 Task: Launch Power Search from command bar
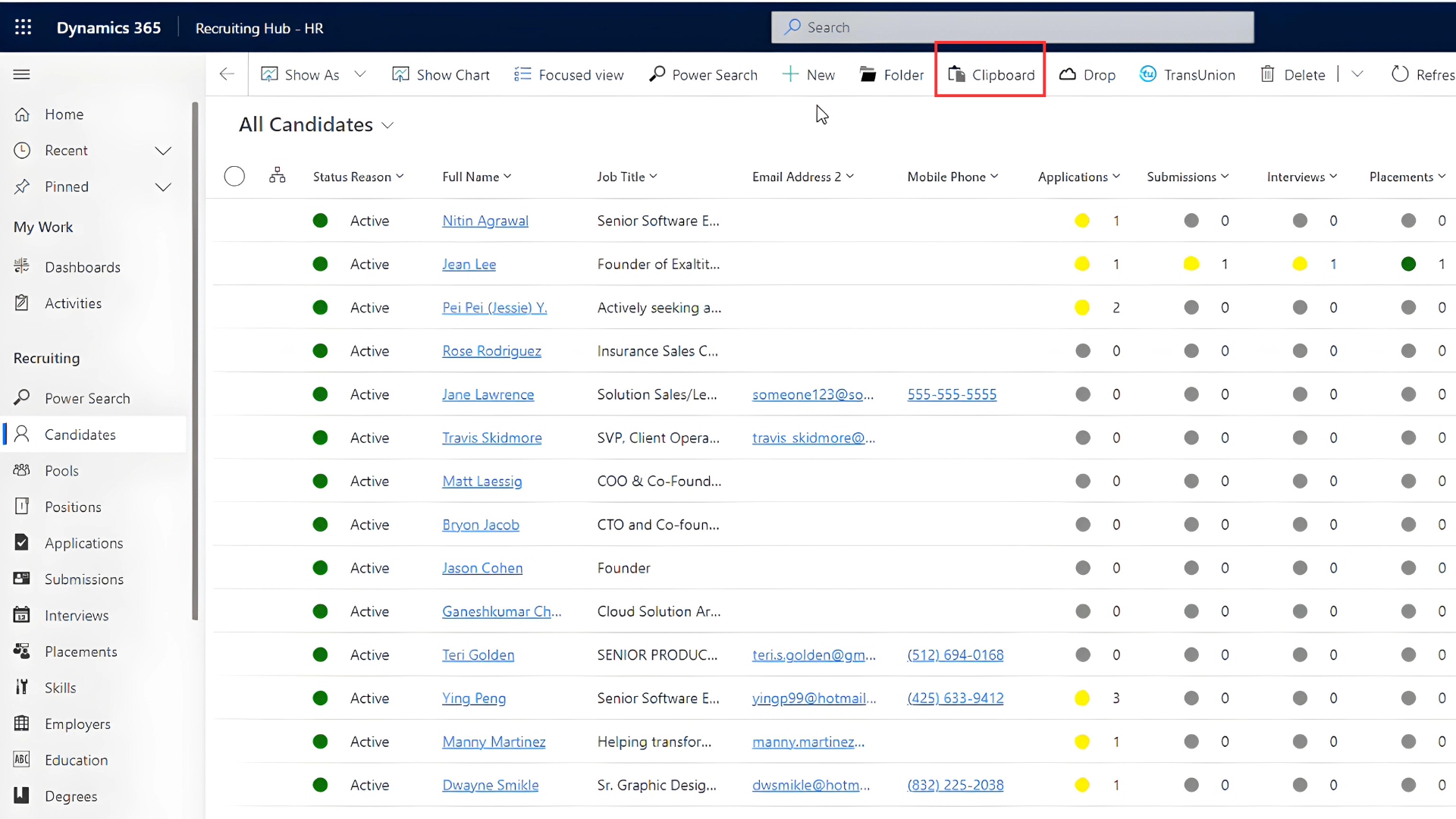pyautogui.click(x=704, y=74)
